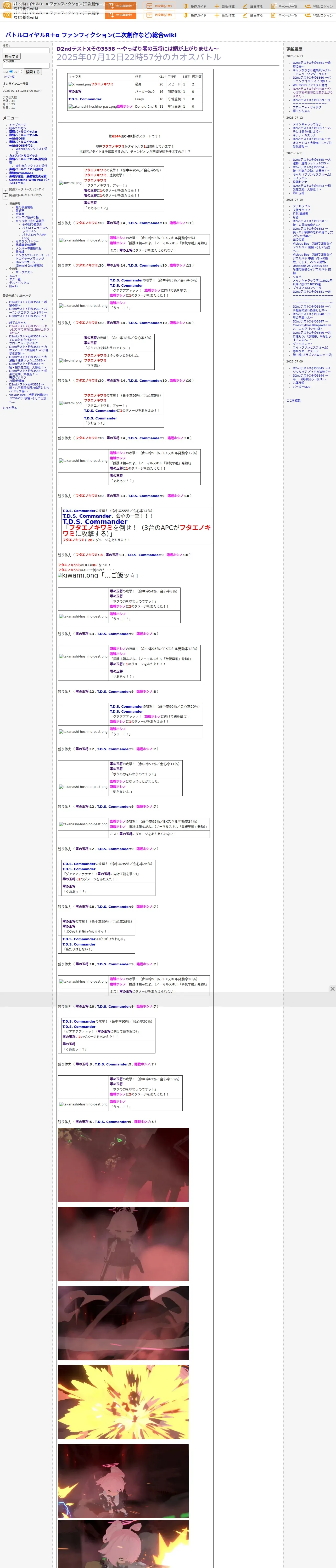Open 軽行事連絡板 under 掲示板集
The height and width of the screenshot is (1568, 336).
24,207
